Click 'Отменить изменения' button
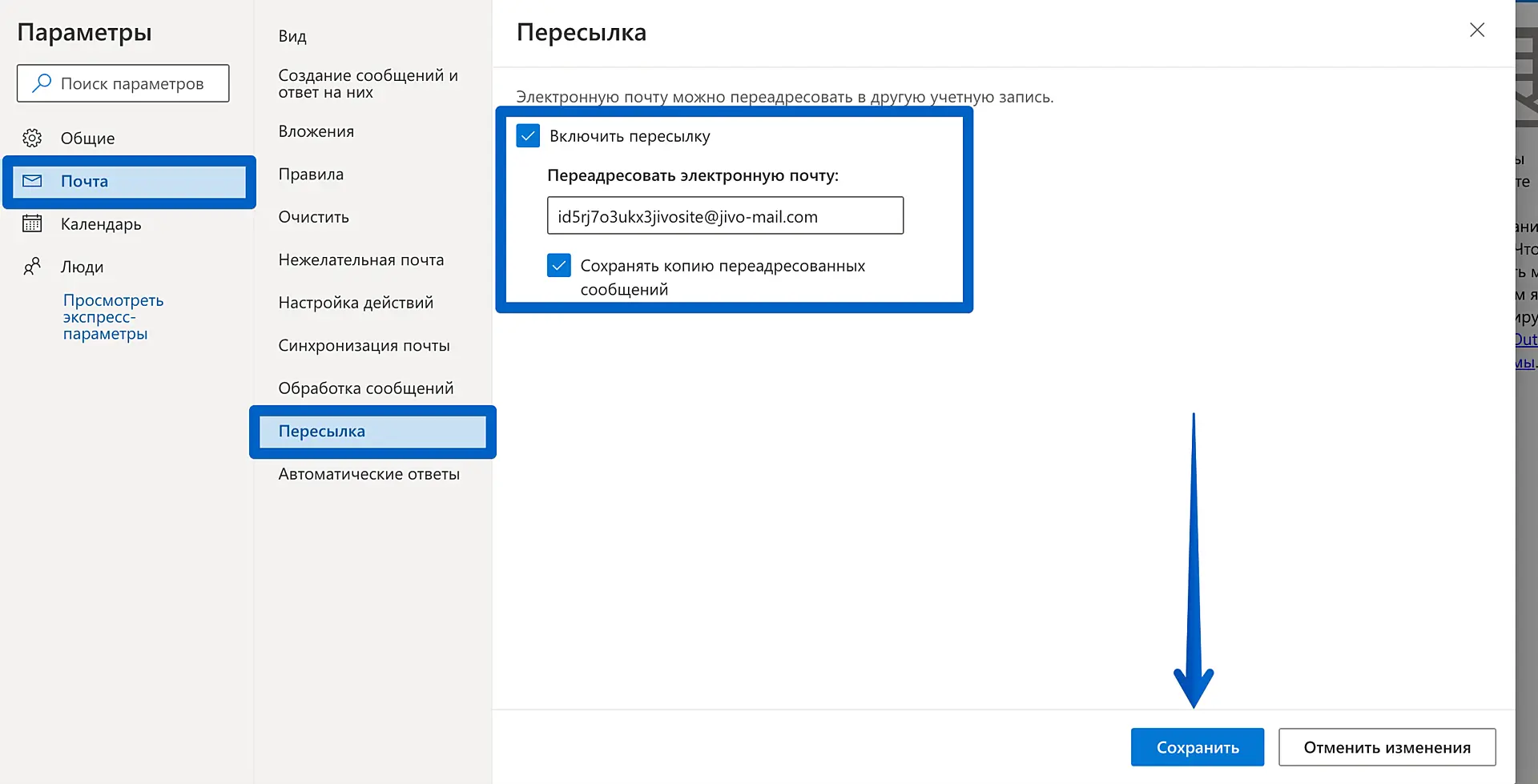The width and height of the screenshot is (1538, 784). [x=1387, y=747]
